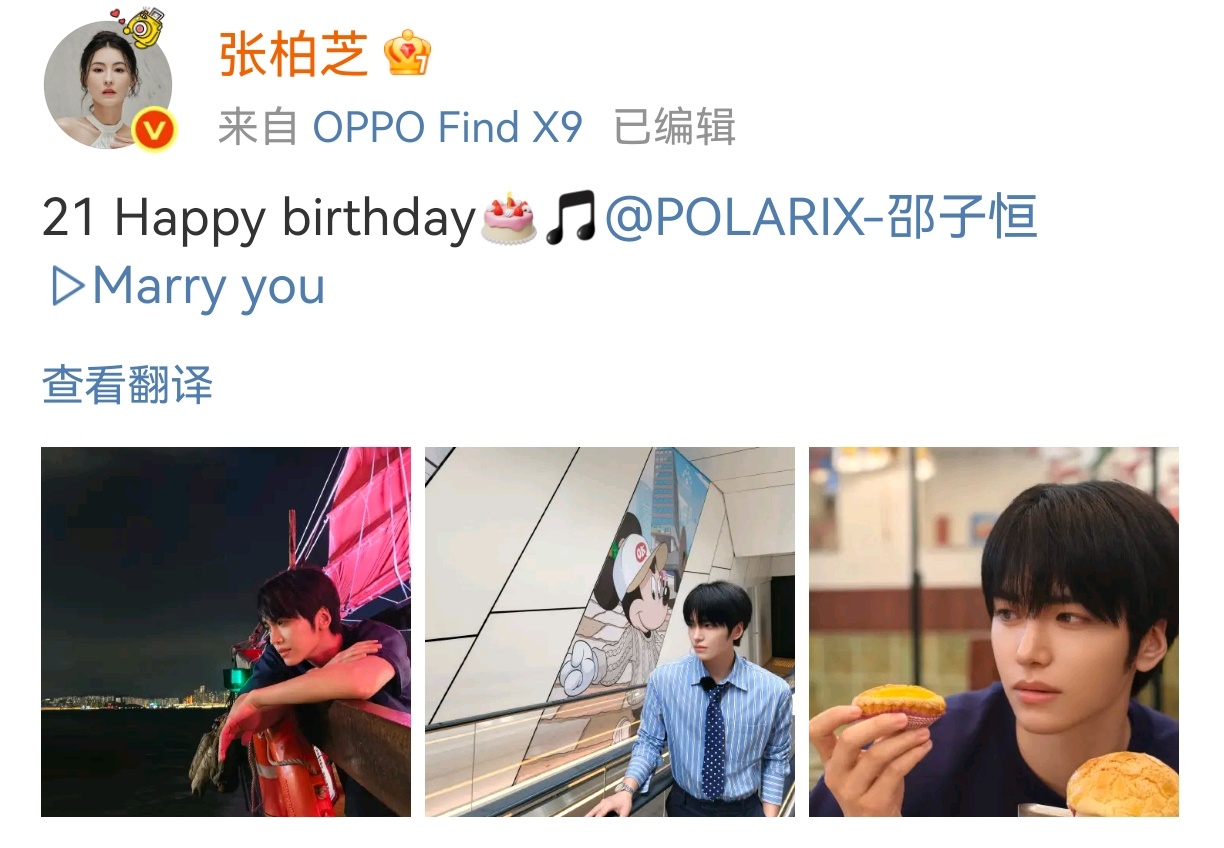Viewport: 1224px width, 848px height.
Task: Tap the Happy birthday post text
Action: click(294, 220)
